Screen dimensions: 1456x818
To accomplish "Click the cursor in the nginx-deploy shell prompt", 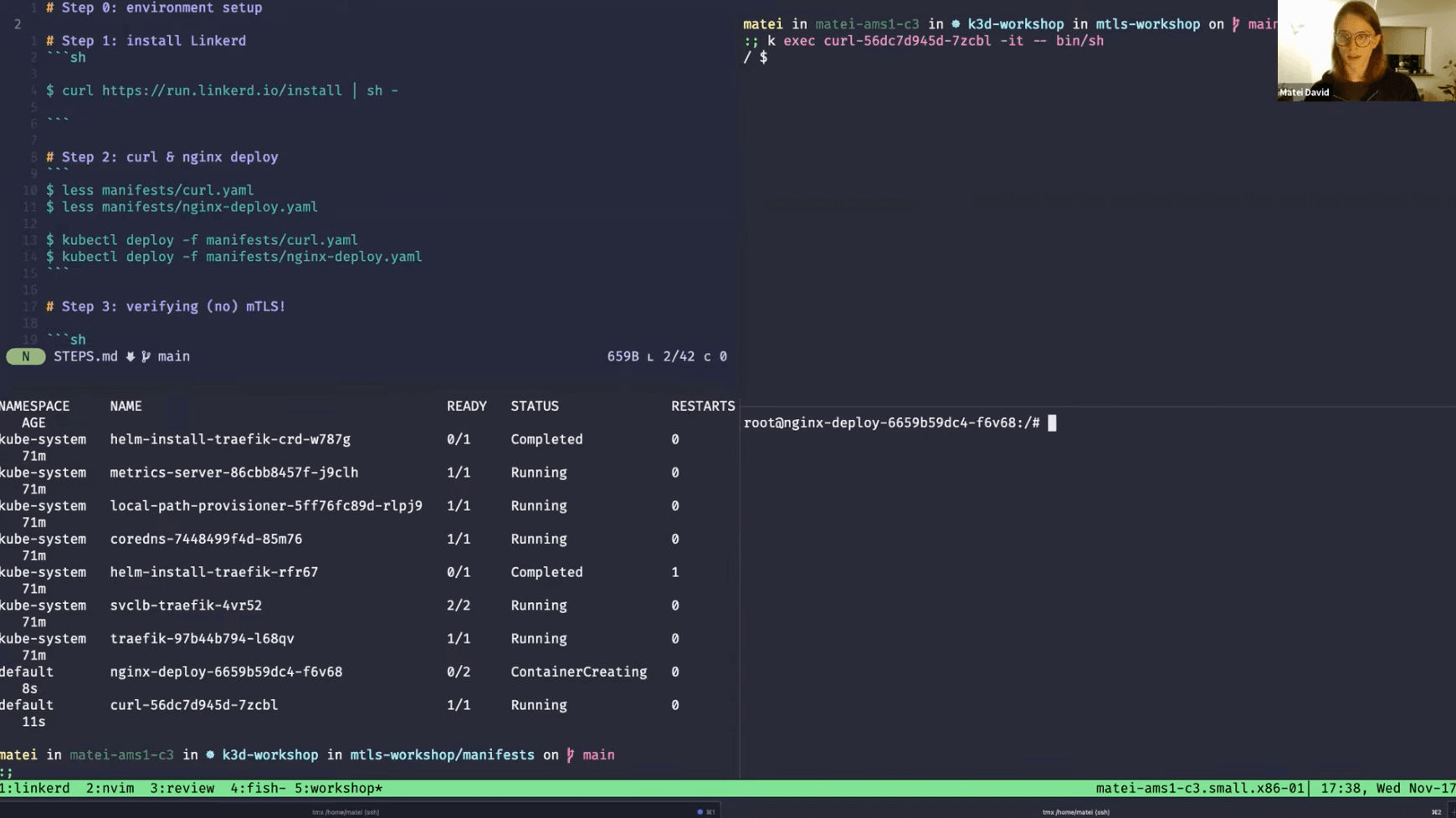I will 1053,422.
